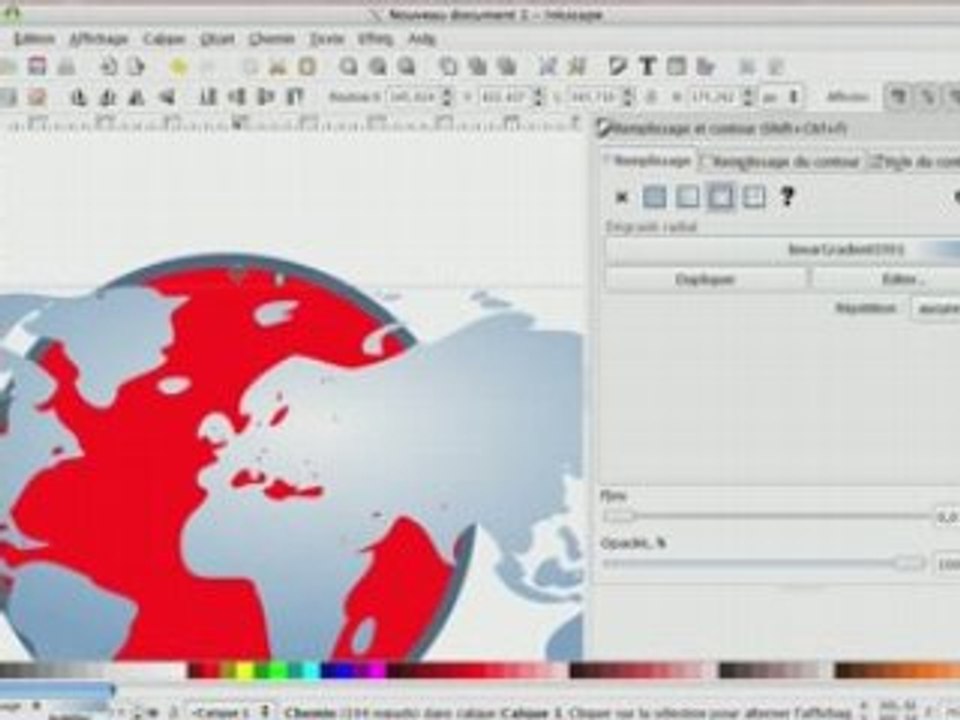Open Fill and Stroke dialog icon in toolbar
Viewport: 960px width, 720px height.
[x=618, y=66]
